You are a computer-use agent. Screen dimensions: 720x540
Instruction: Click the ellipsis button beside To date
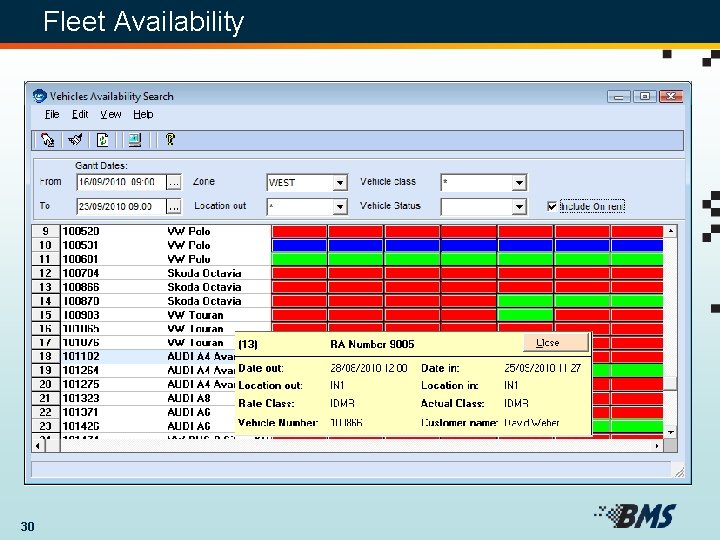point(174,207)
